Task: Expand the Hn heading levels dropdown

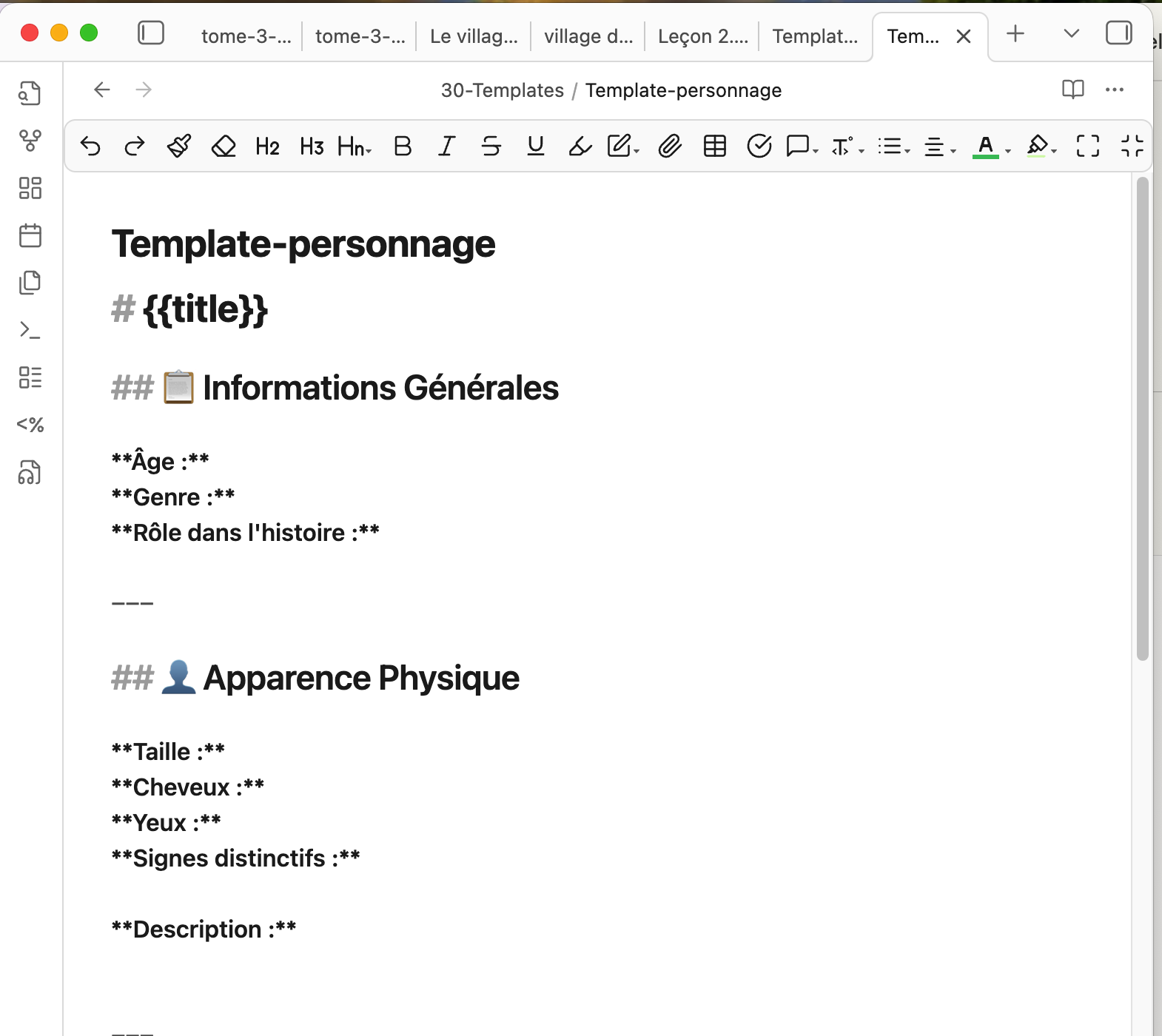Action: click(355, 147)
